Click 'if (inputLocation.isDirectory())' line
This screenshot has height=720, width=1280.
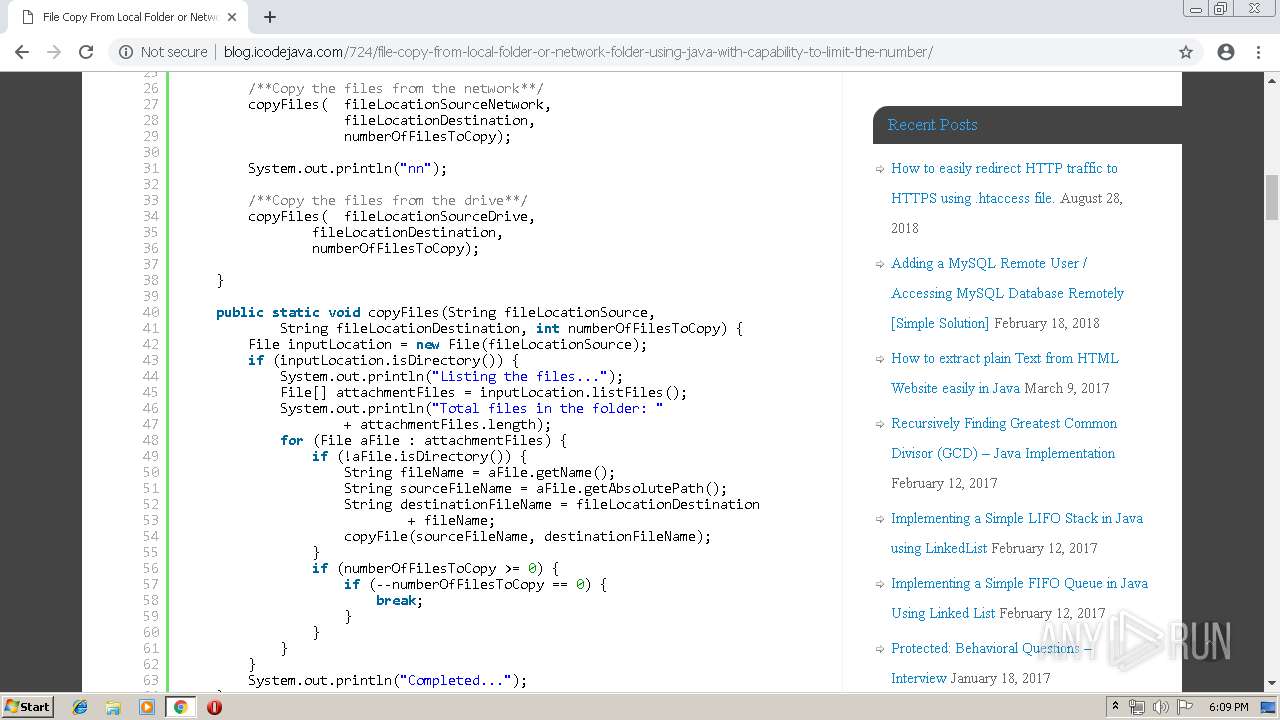click(384, 360)
